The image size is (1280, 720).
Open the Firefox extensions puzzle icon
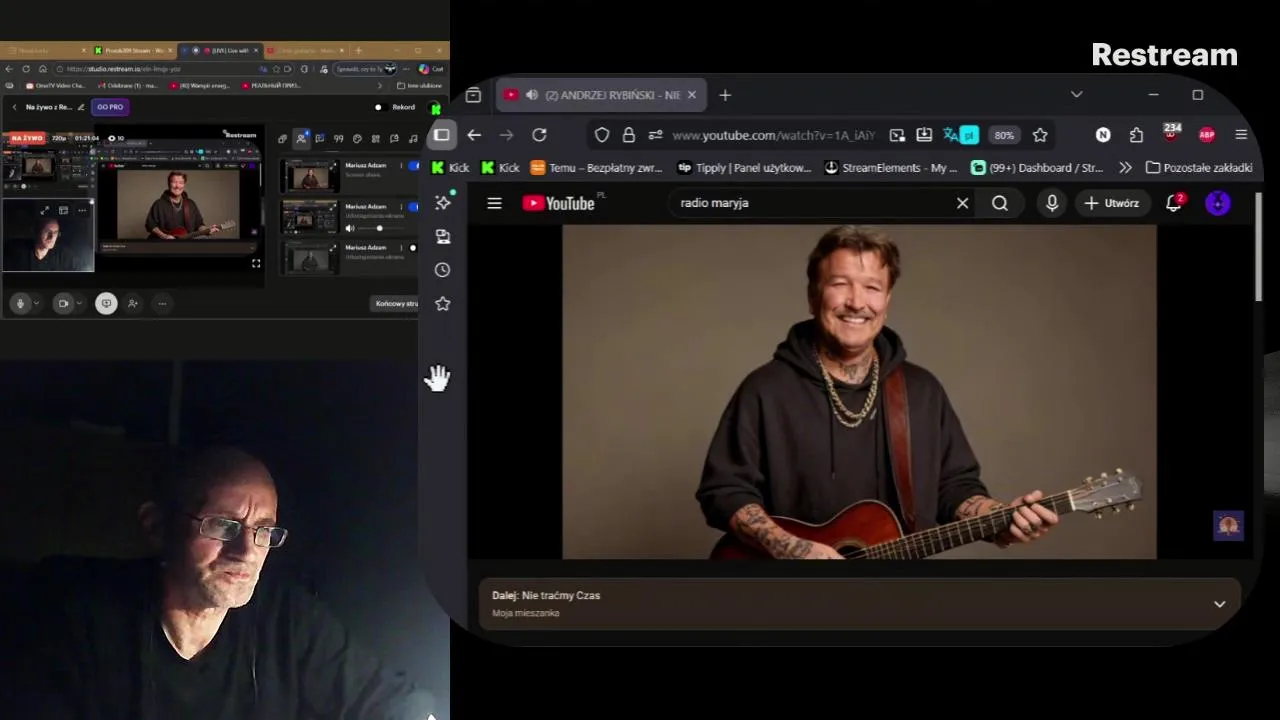[1136, 135]
